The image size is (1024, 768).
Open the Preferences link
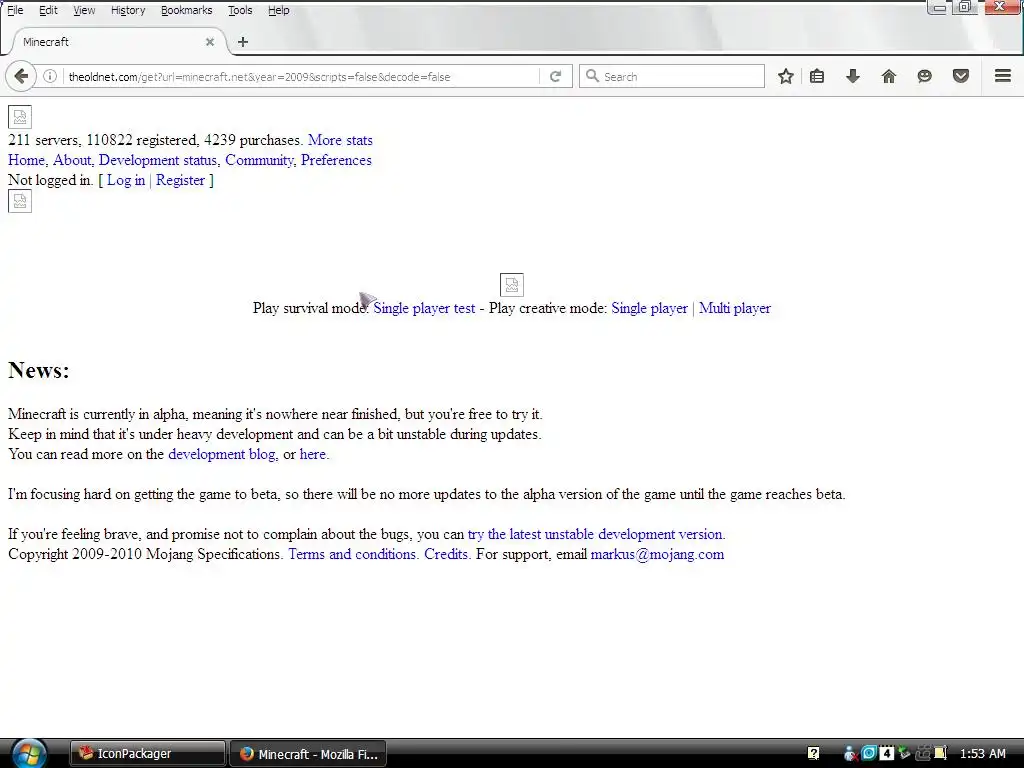coord(336,160)
